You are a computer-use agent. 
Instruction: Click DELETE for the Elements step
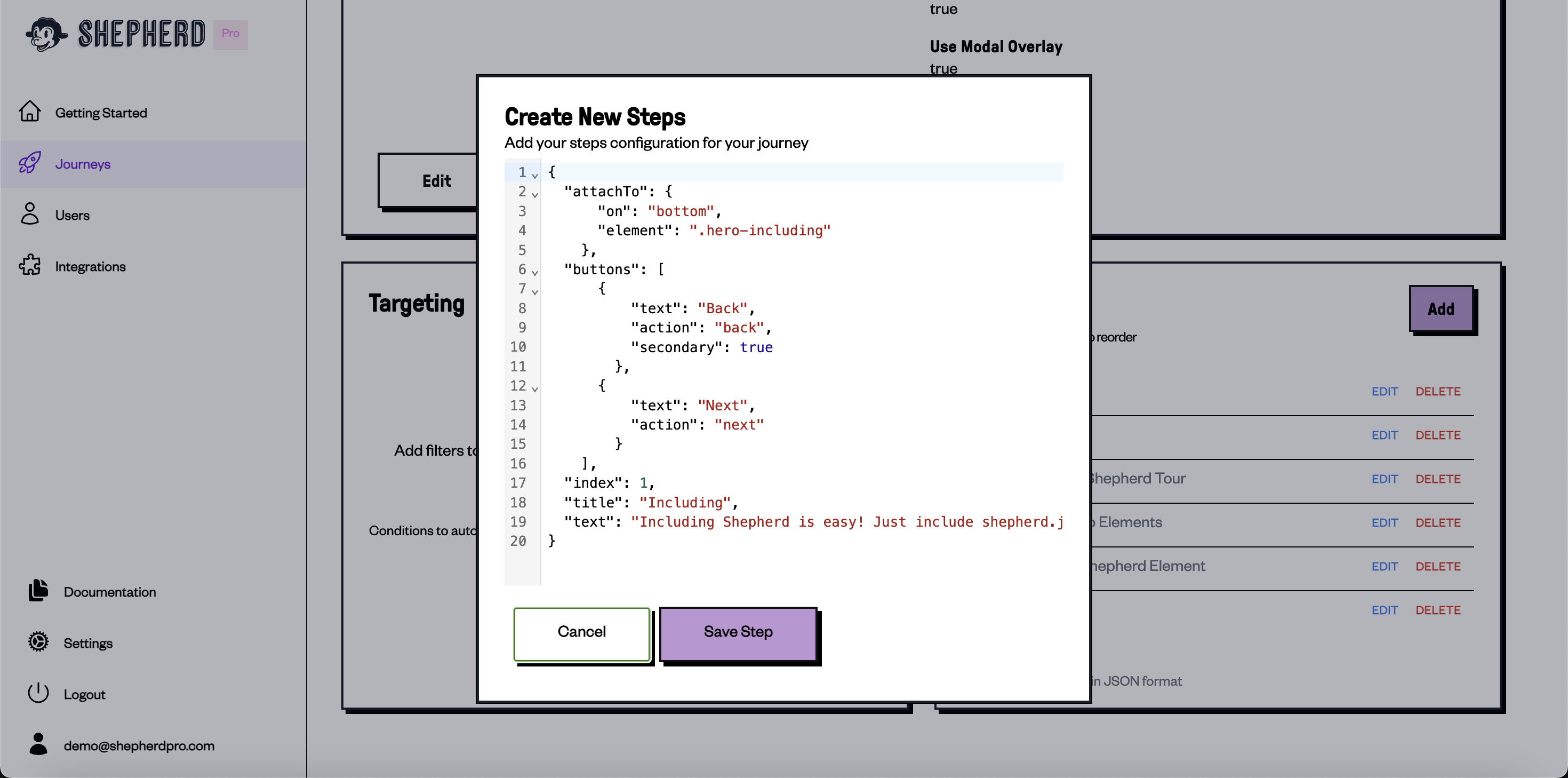point(1438,523)
